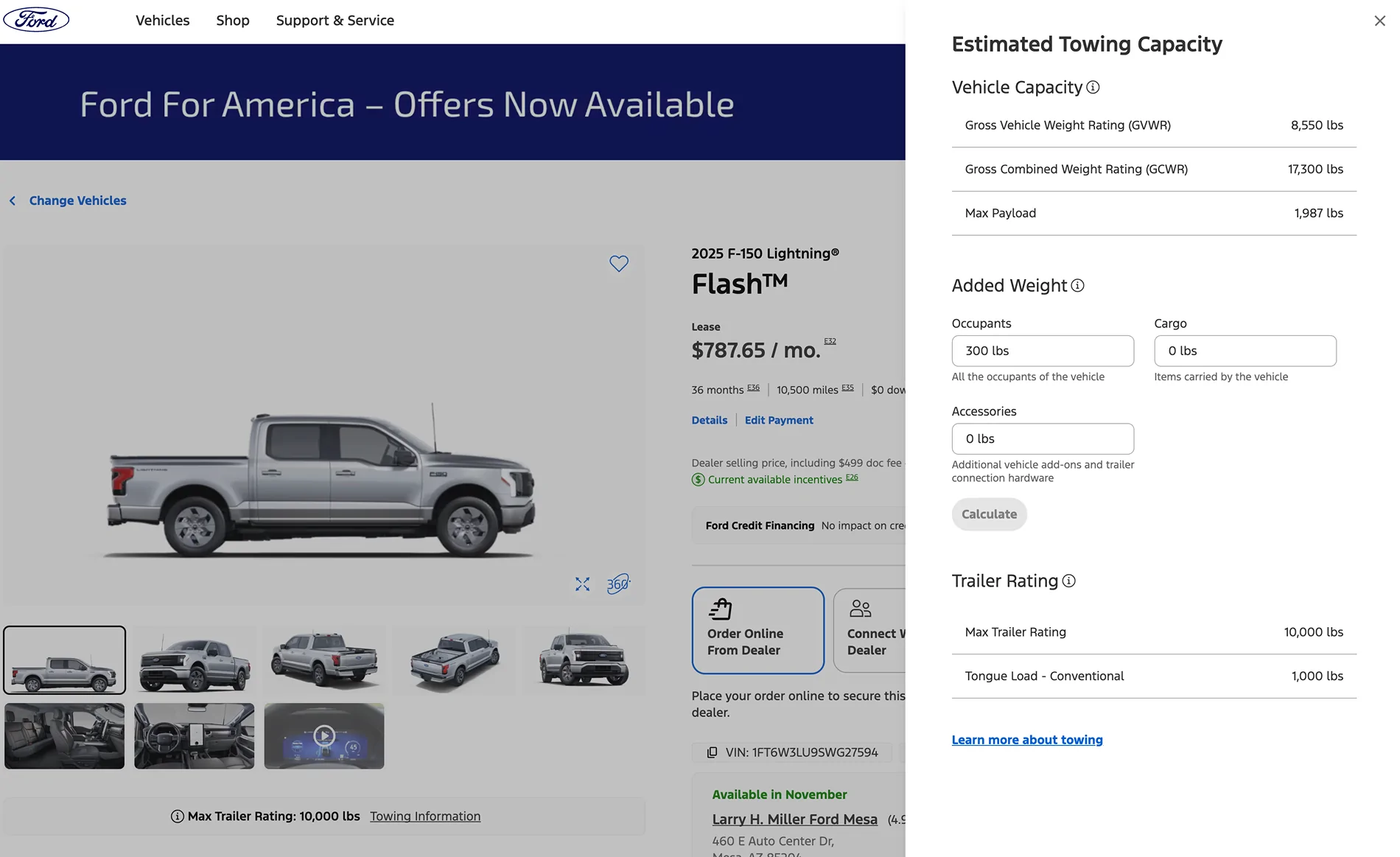The width and height of the screenshot is (1400, 857).
Task: Open the Support & Service menu
Action: pos(335,21)
